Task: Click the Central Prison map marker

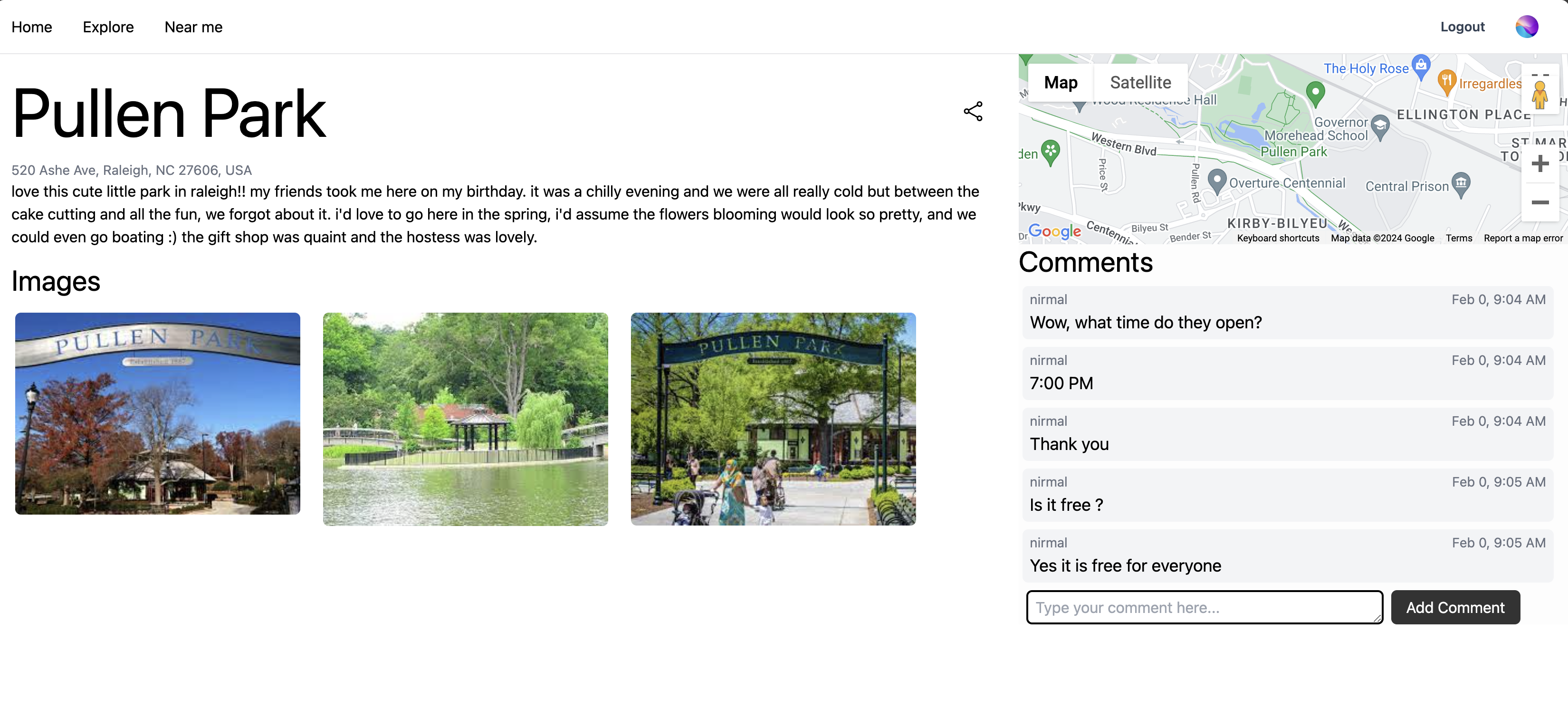Action: point(1461,183)
